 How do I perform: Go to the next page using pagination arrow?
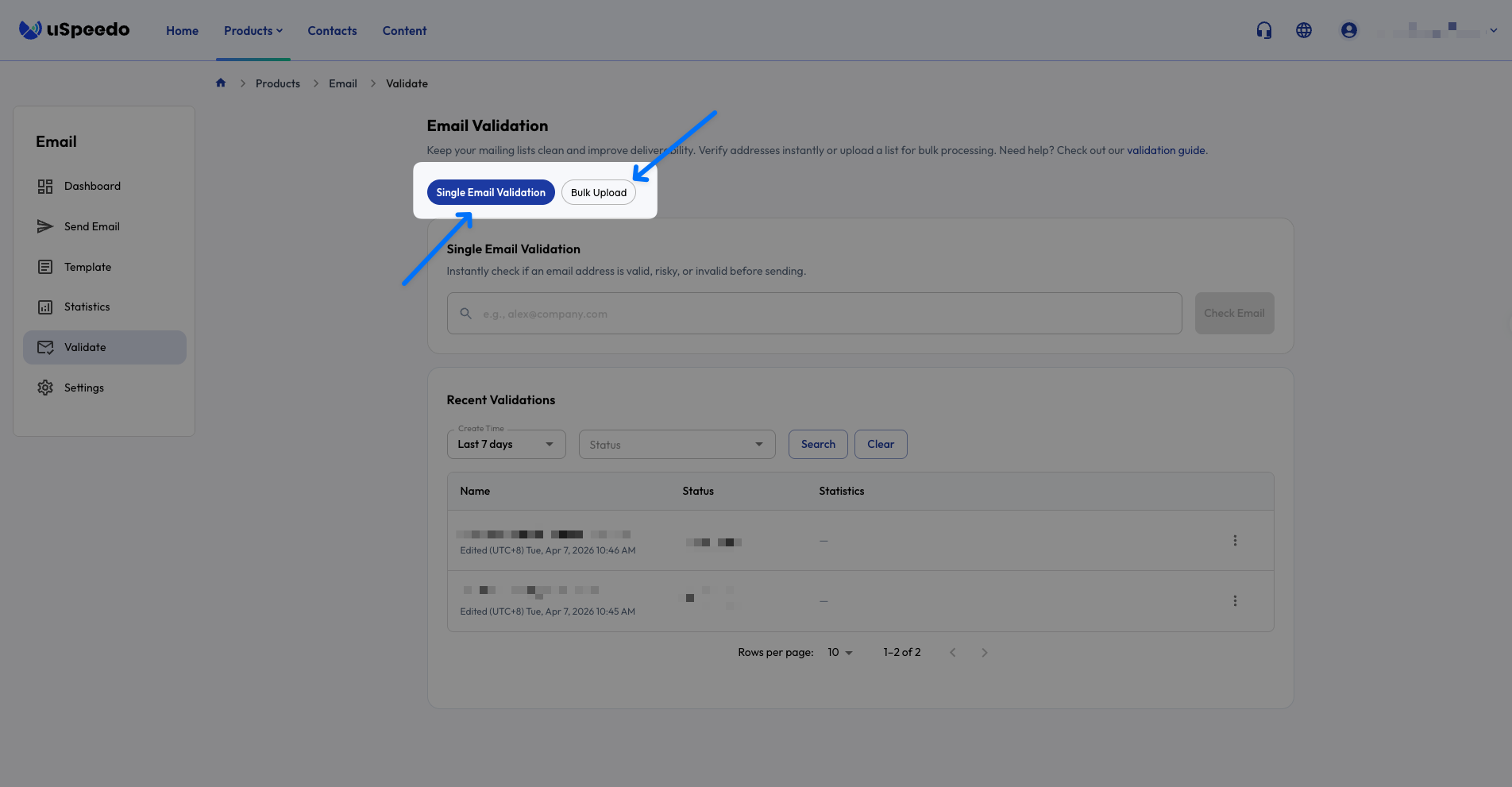(984, 652)
